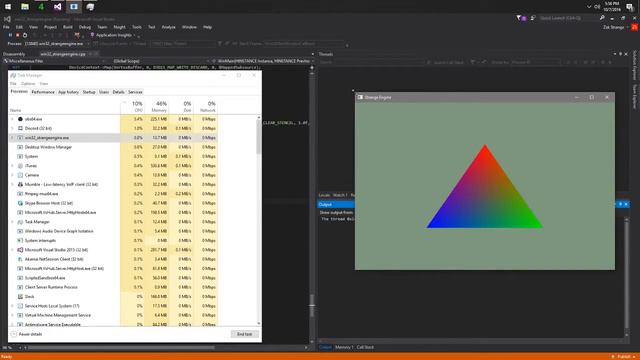This screenshot has width=640, height=360.
Task: Select the Skype Browser Host icon
Action: 20,203
